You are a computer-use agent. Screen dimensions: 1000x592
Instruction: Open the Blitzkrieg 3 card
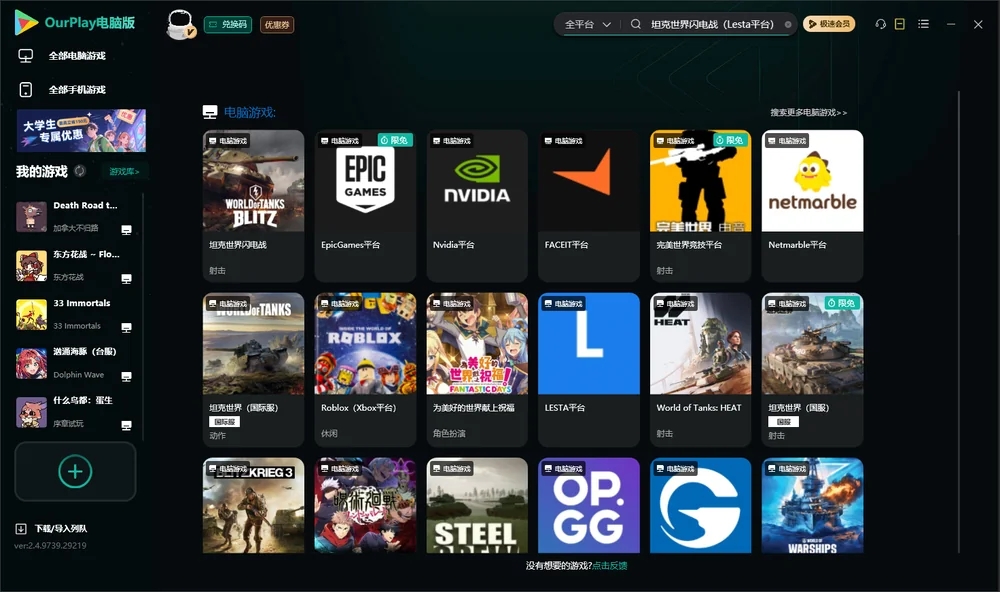coord(253,505)
